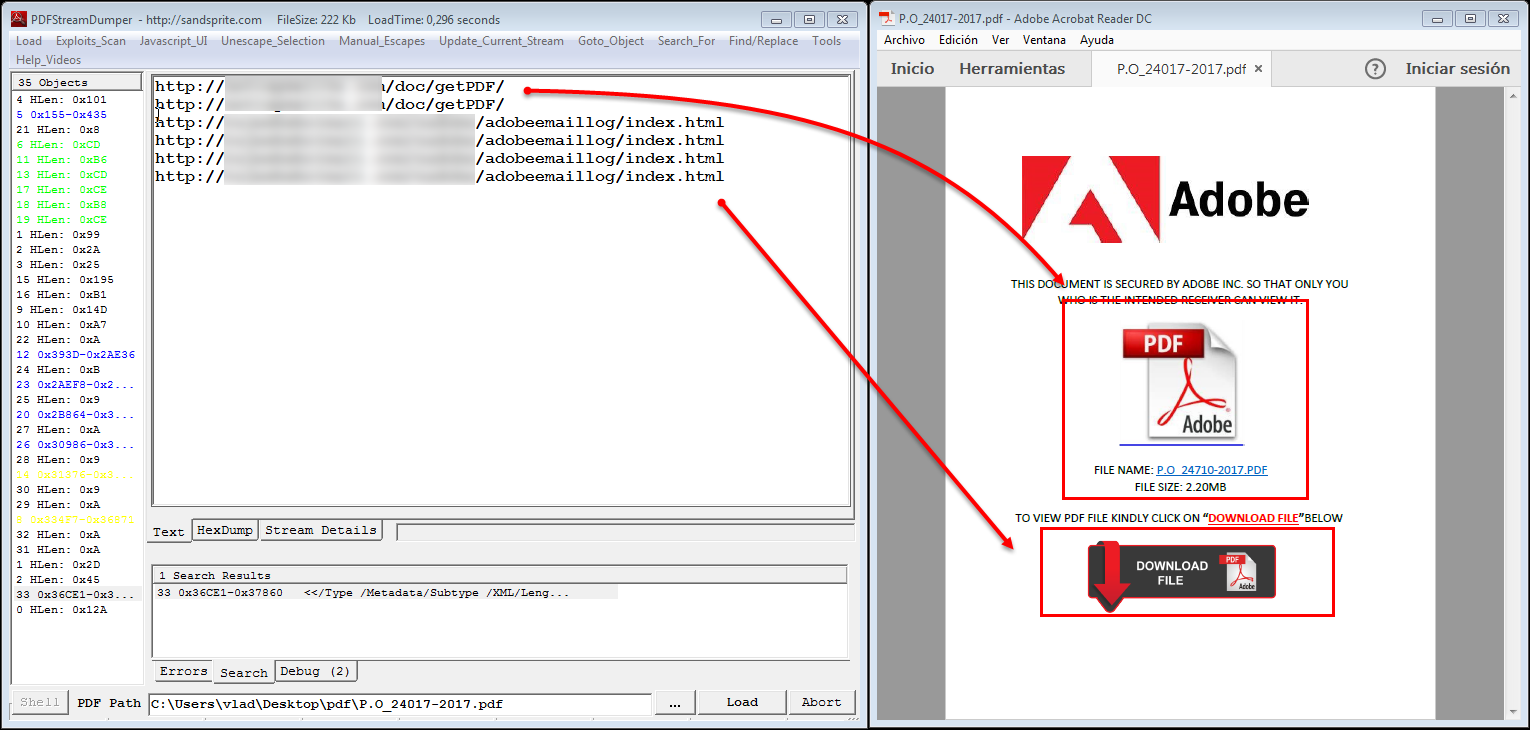Close the P.O_24017-2017.pdf tab
Viewport: 1530px width, 730px height.
click(x=1259, y=69)
